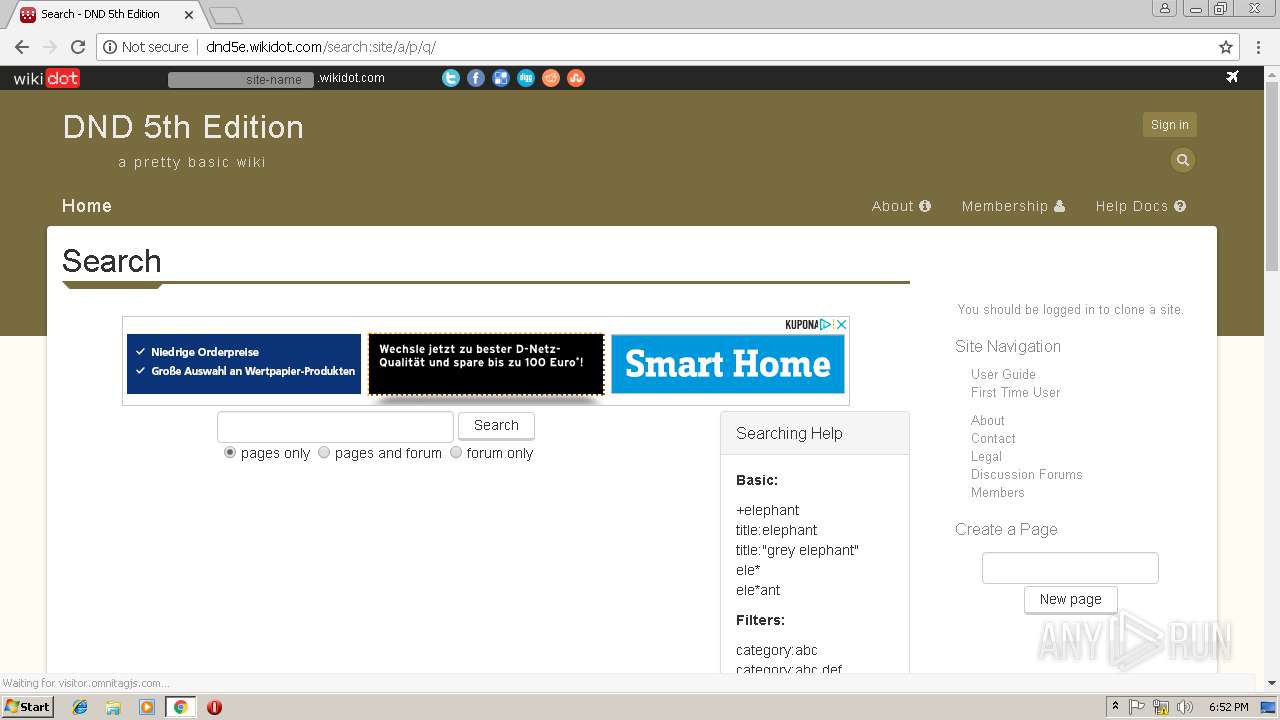The image size is (1280, 720).
Task: Click the Niedrige Orderpreise ad panel
Action: (x=244, y=364)
